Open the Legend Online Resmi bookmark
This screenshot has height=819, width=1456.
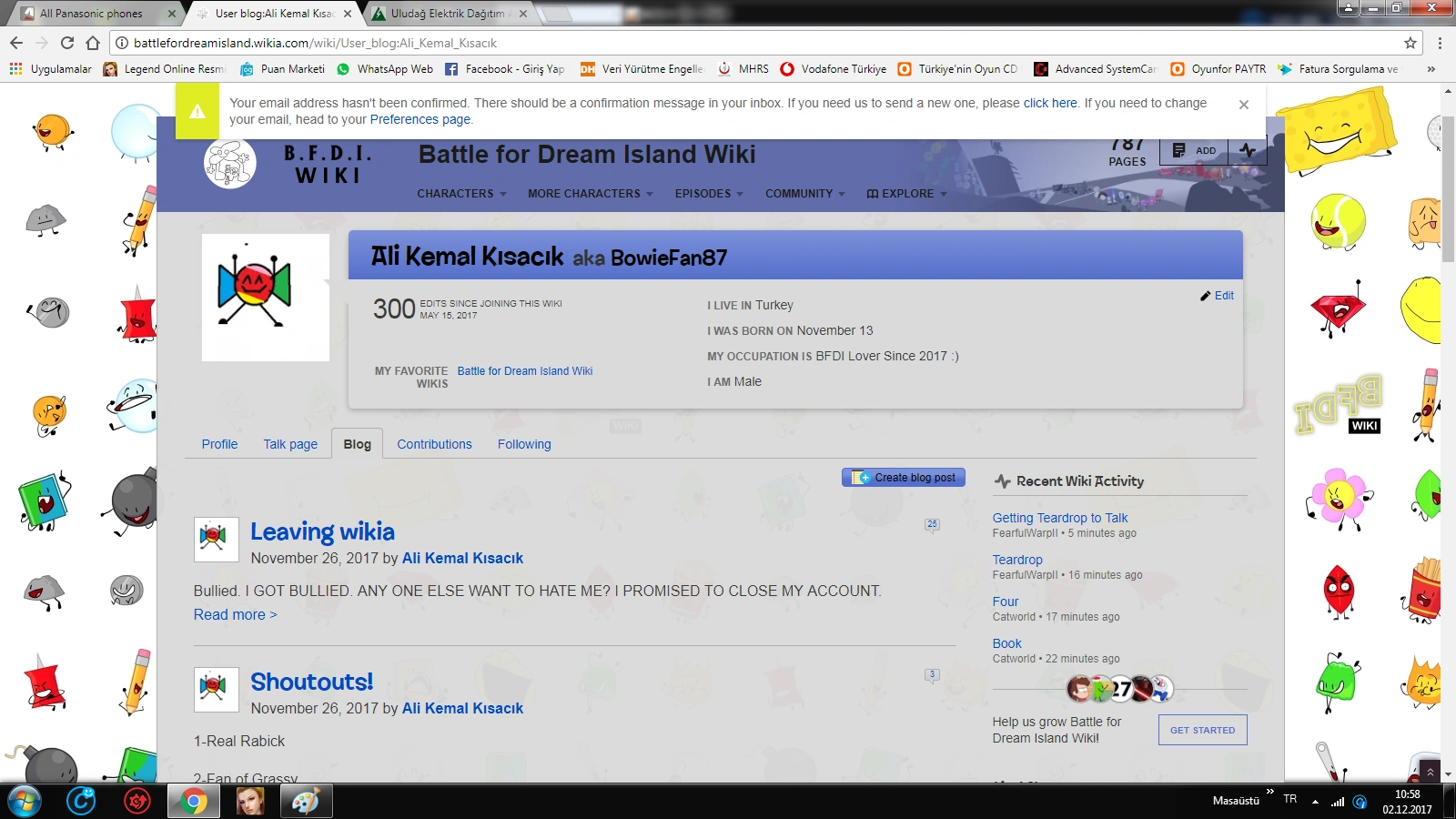[164, 68]
